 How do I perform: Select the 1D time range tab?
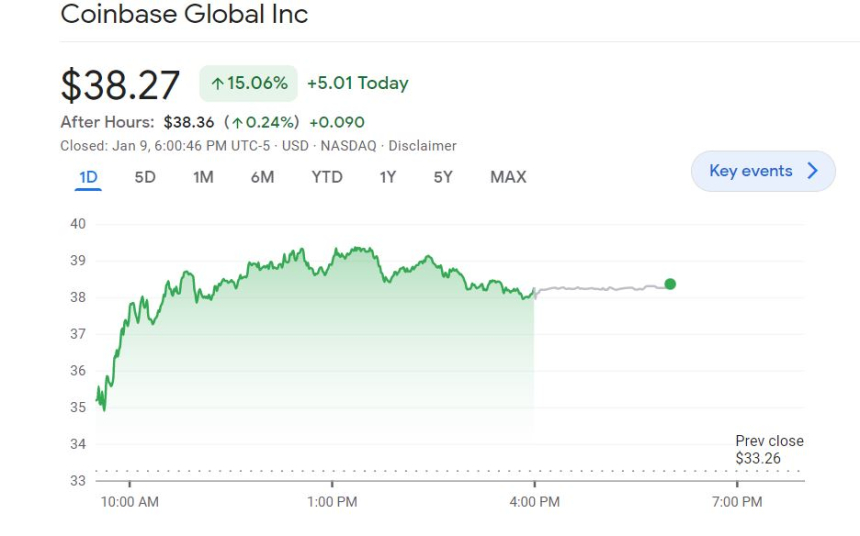(x=88, y=177)
